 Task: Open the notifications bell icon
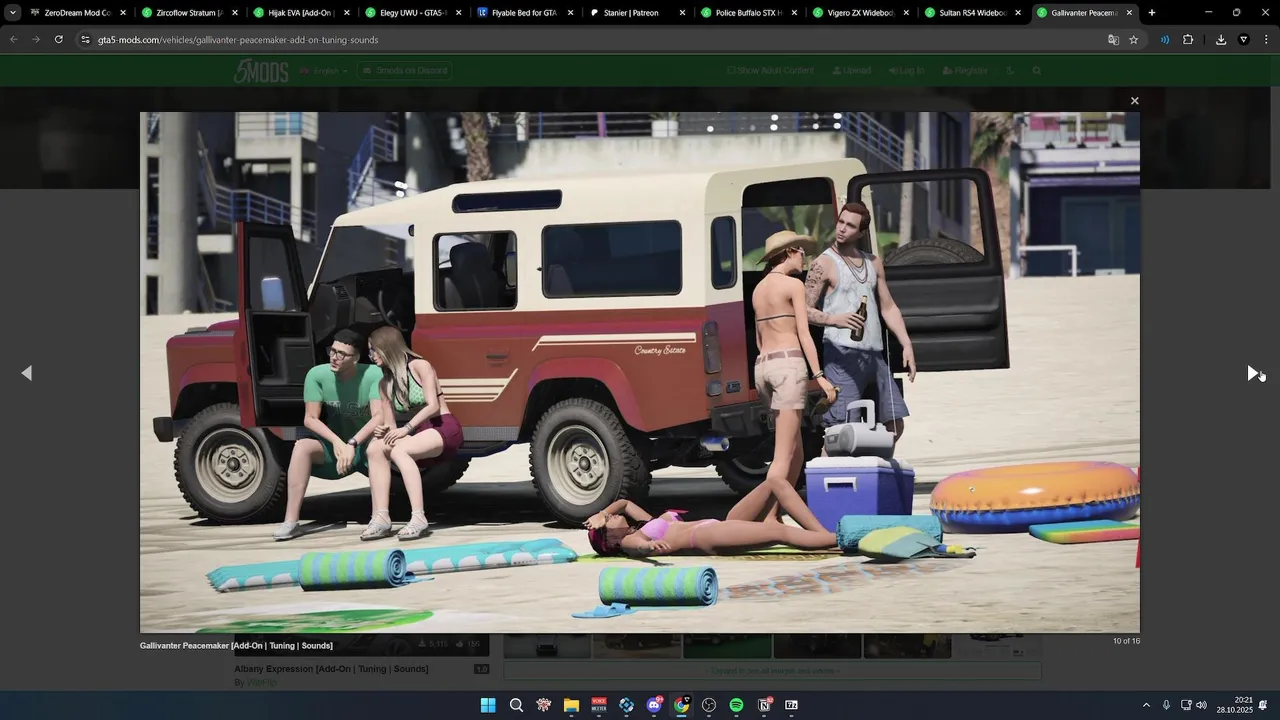1264,705
